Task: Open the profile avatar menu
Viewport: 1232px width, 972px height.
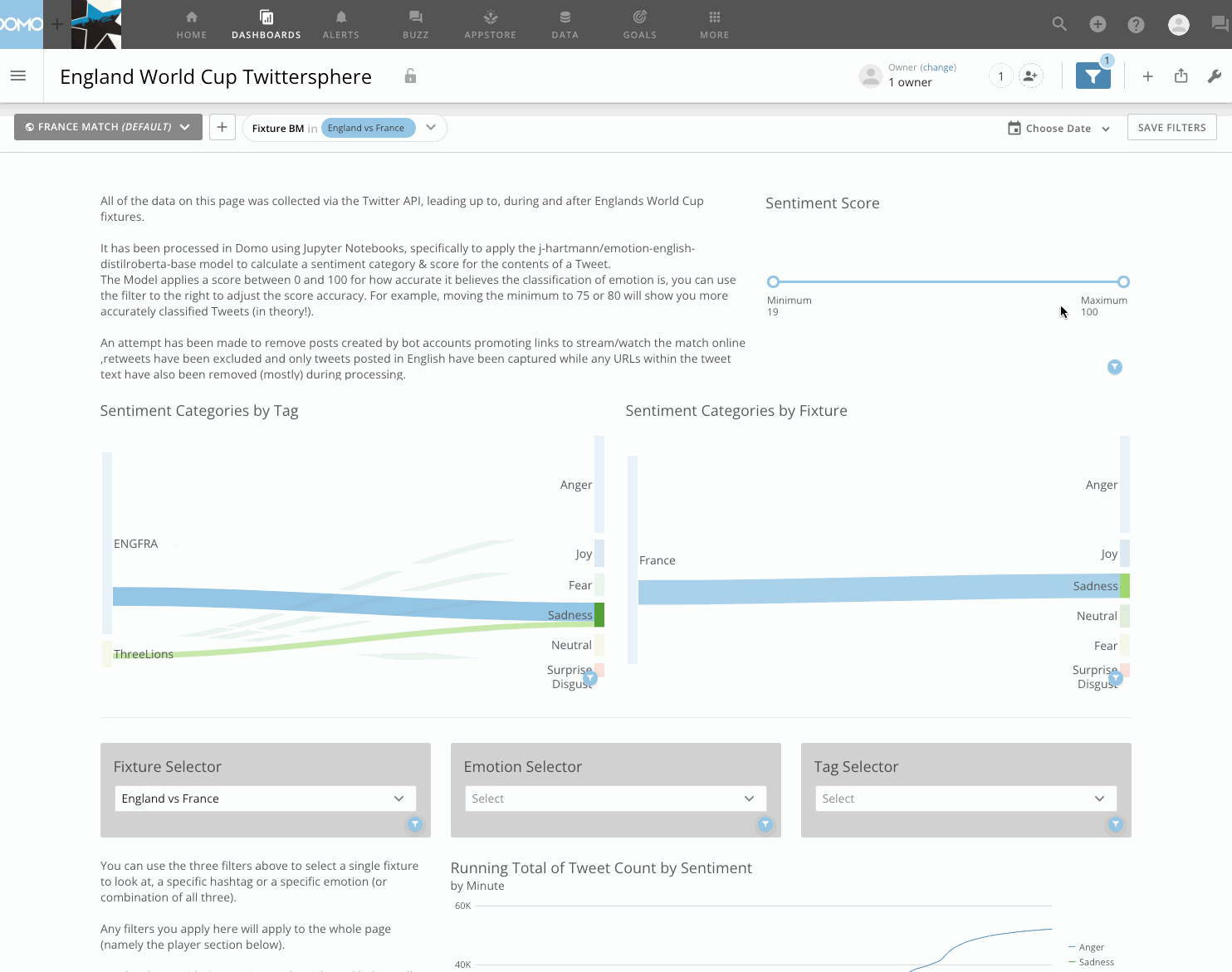Action: (x=1179, y=24)
